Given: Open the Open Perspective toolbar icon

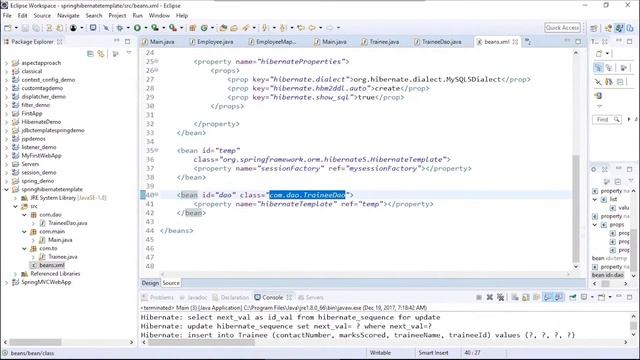Looking at the screenshot, I should [594, 28].
